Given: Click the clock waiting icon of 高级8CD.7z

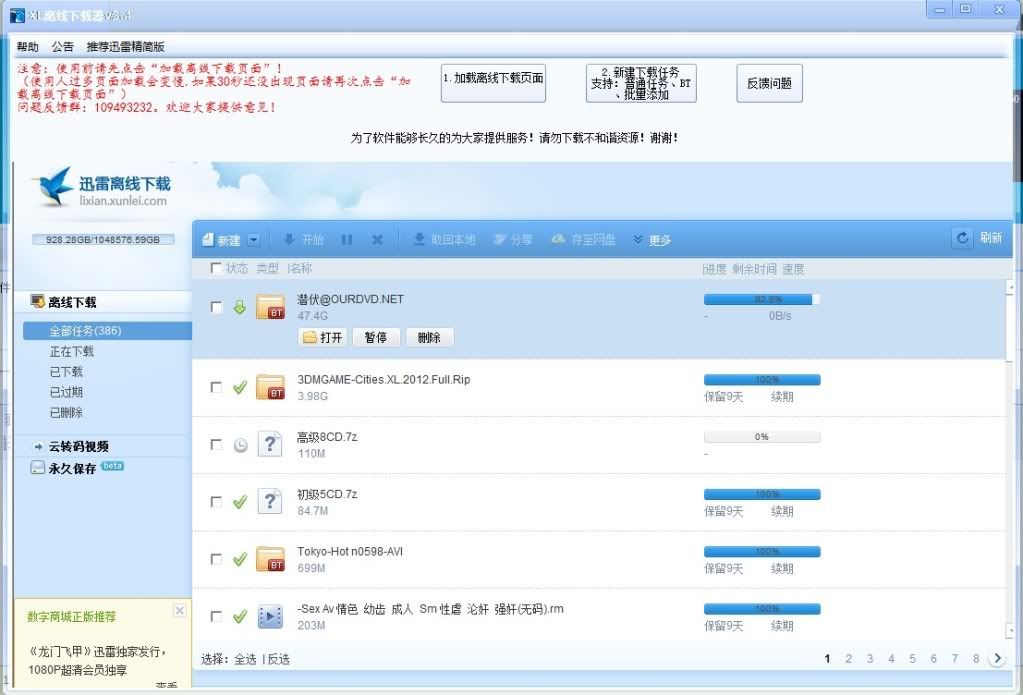Looking at the screenshot, I should tap(241, 445).
